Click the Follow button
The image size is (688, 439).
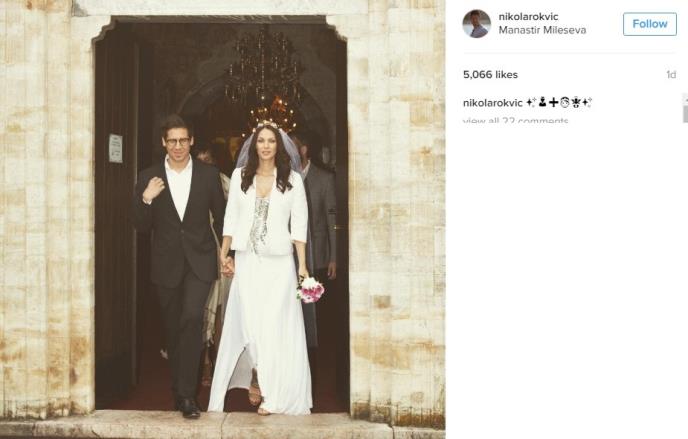649,24
